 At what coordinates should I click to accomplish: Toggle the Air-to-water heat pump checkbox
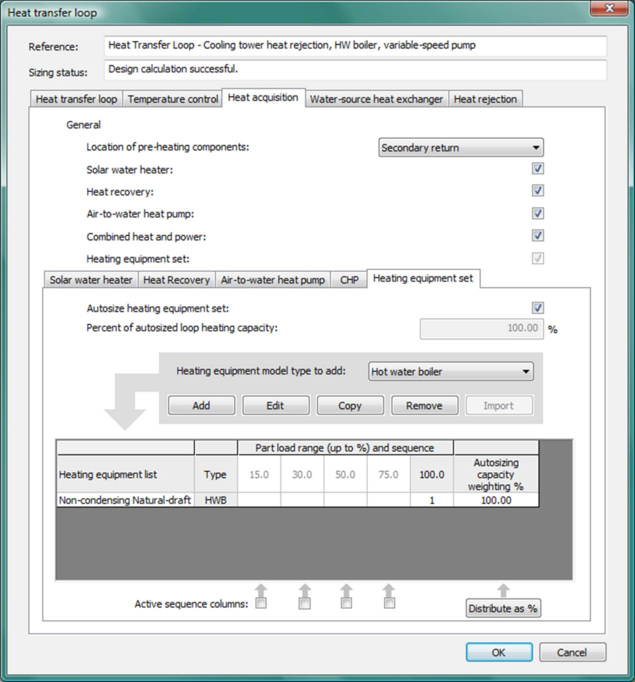[x=538, y=214]
